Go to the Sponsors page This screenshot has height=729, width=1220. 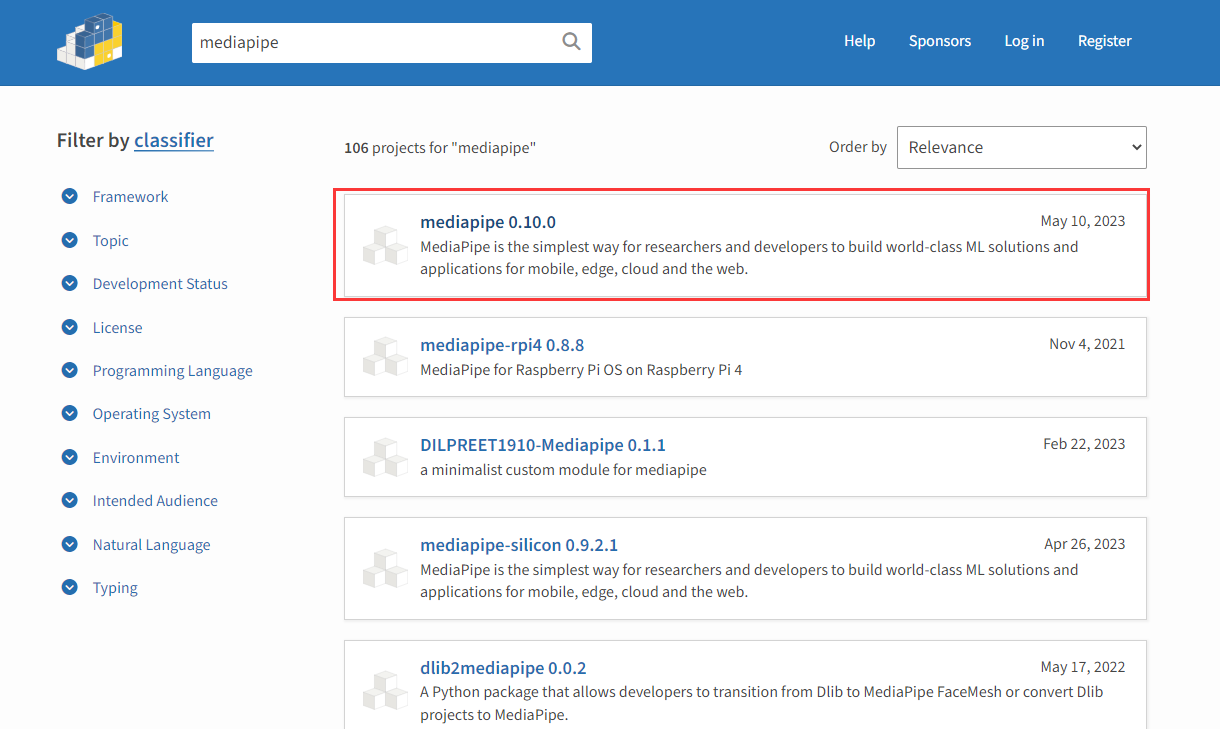click(x=939, y=41)
